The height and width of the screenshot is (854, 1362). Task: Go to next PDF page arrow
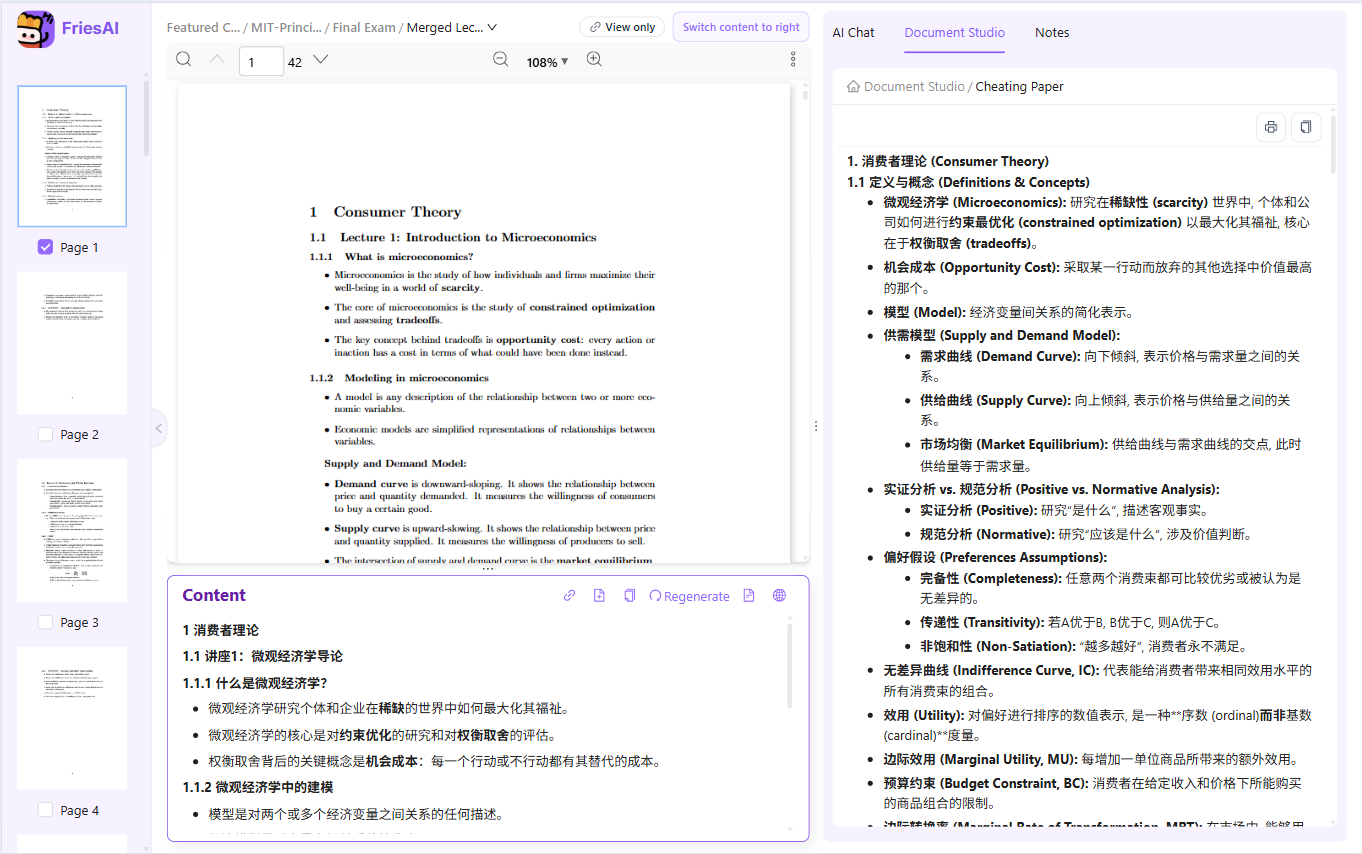(321, 60)
